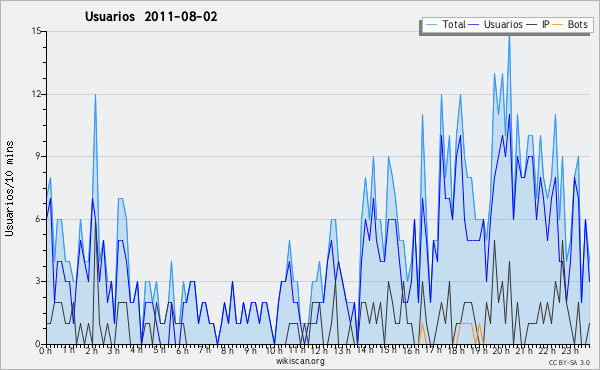Click the '10 h' x-axis label
Viewport: 600px width, 370px height.
274,350
